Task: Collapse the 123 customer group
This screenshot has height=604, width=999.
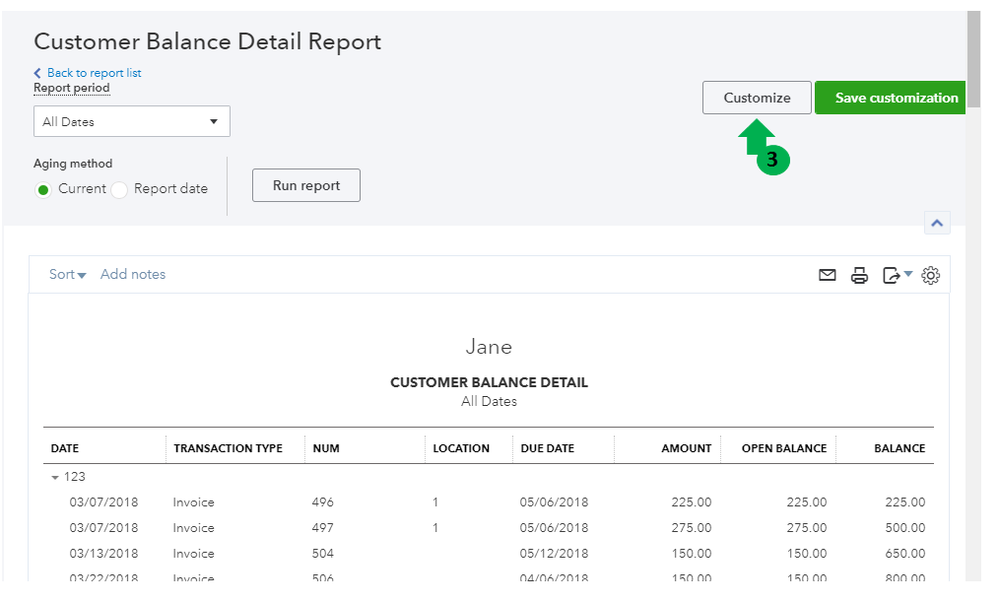Action: [x=57, y=478]
